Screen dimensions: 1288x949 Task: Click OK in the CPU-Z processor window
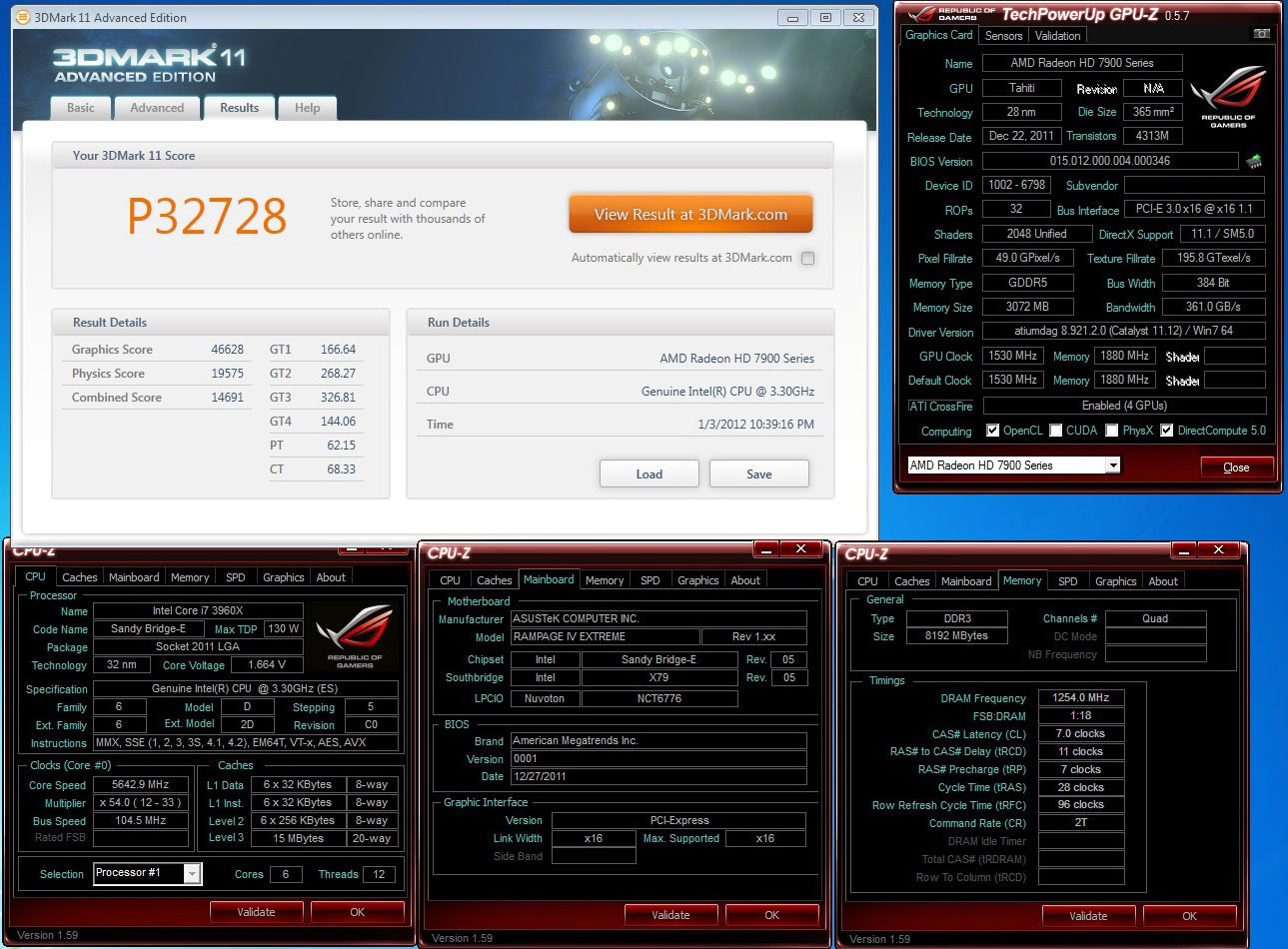click(357, 912)
